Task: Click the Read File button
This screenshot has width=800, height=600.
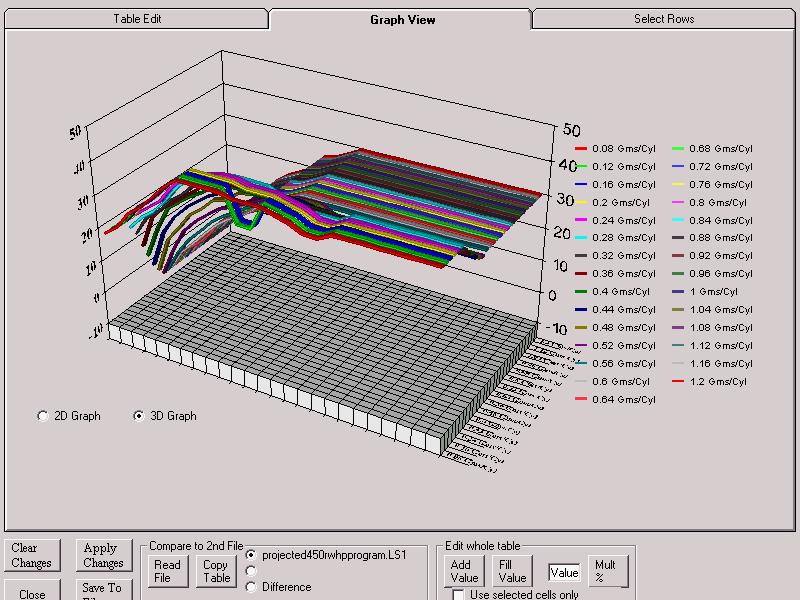Action: coord(167,571)
